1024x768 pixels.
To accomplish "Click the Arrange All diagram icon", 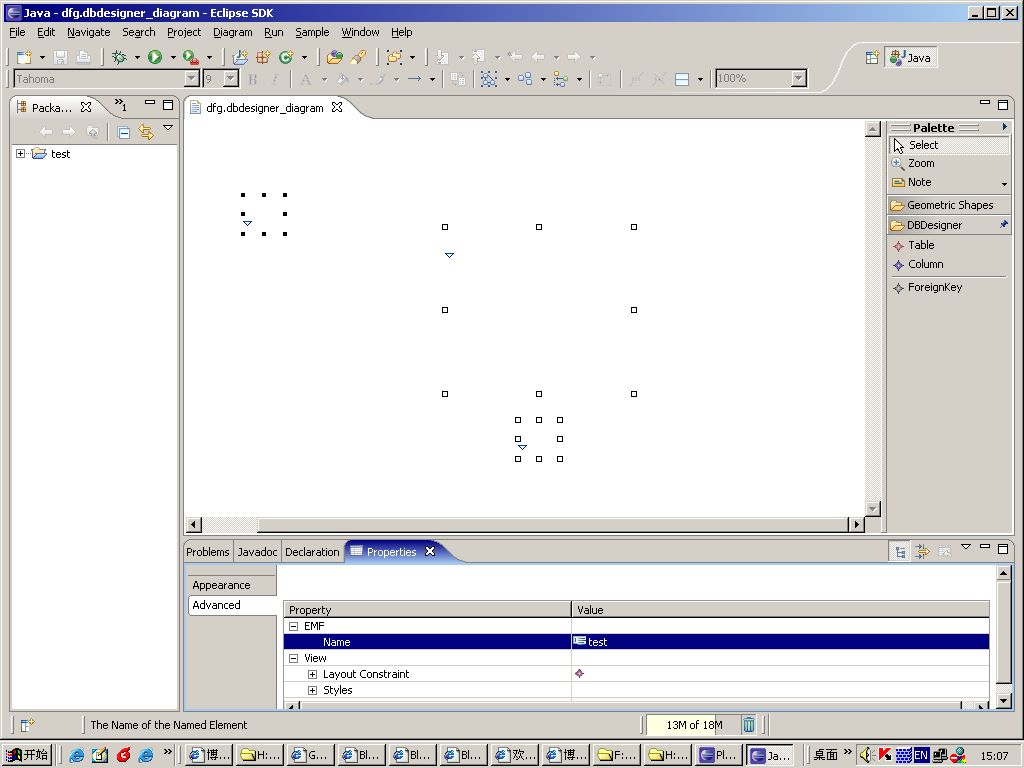I will (525, 79).
